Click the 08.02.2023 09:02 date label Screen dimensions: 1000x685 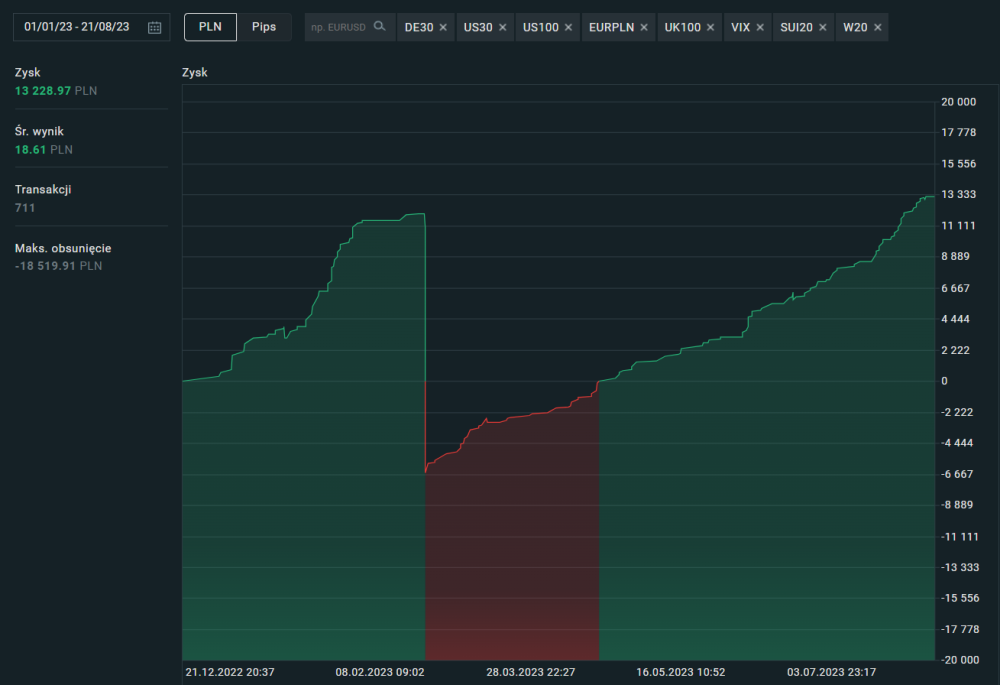pos(380,672)
